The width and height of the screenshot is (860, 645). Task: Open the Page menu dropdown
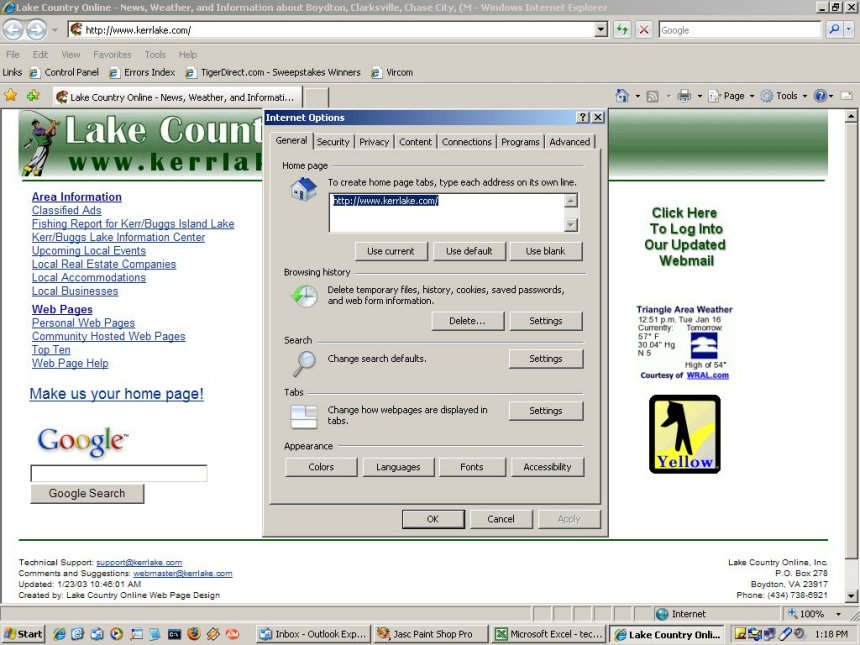tap(732, 96)
